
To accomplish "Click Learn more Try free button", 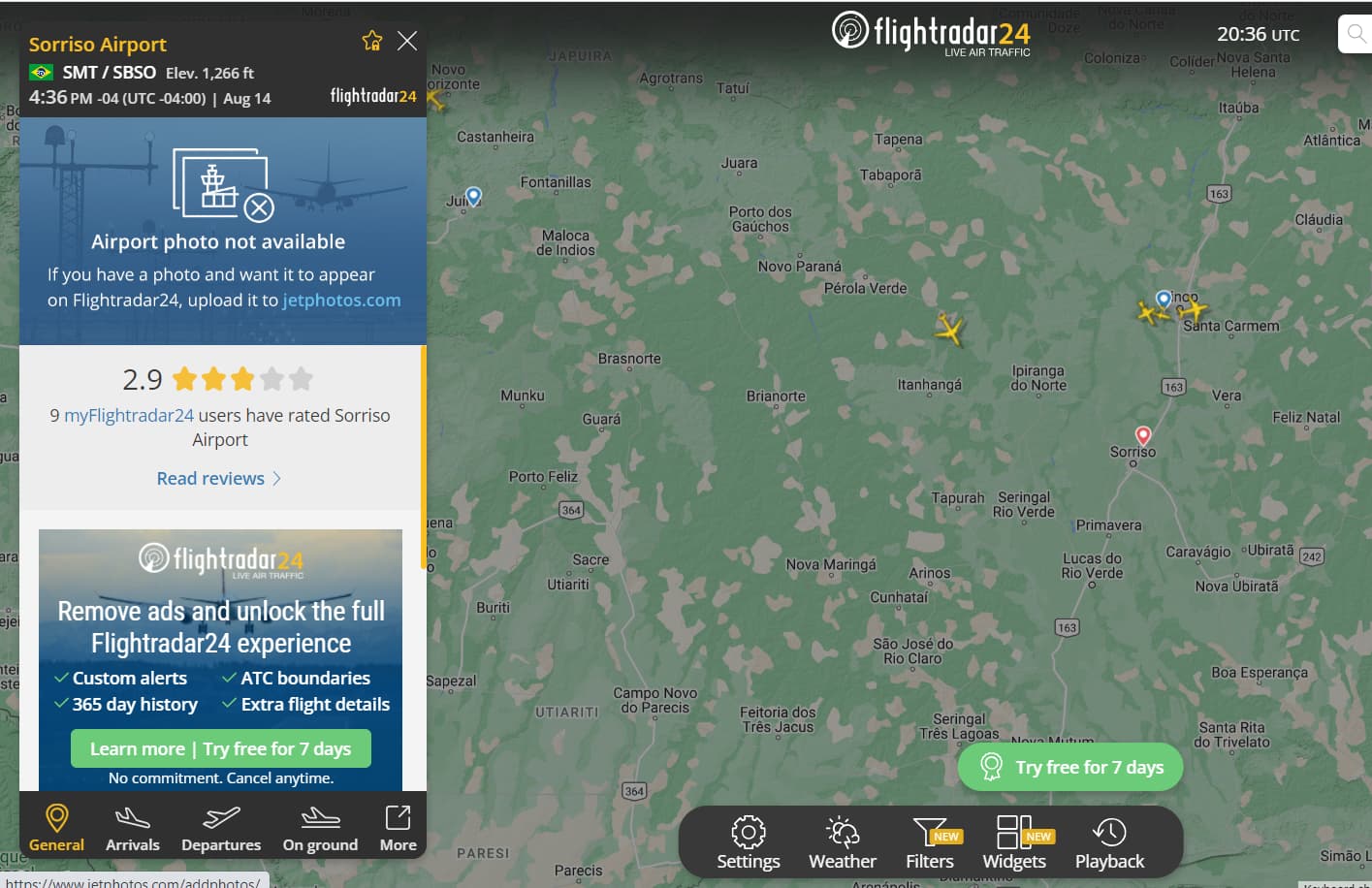I will pos(221,748).
